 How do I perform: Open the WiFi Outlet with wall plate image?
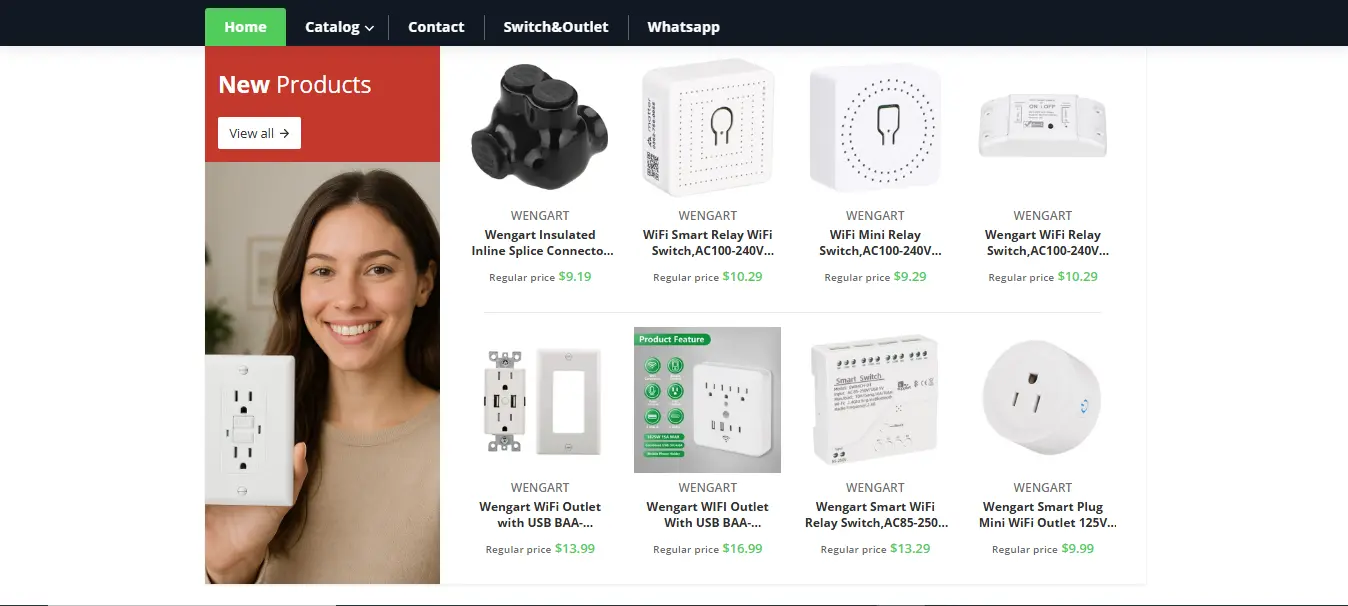point(540,400)
